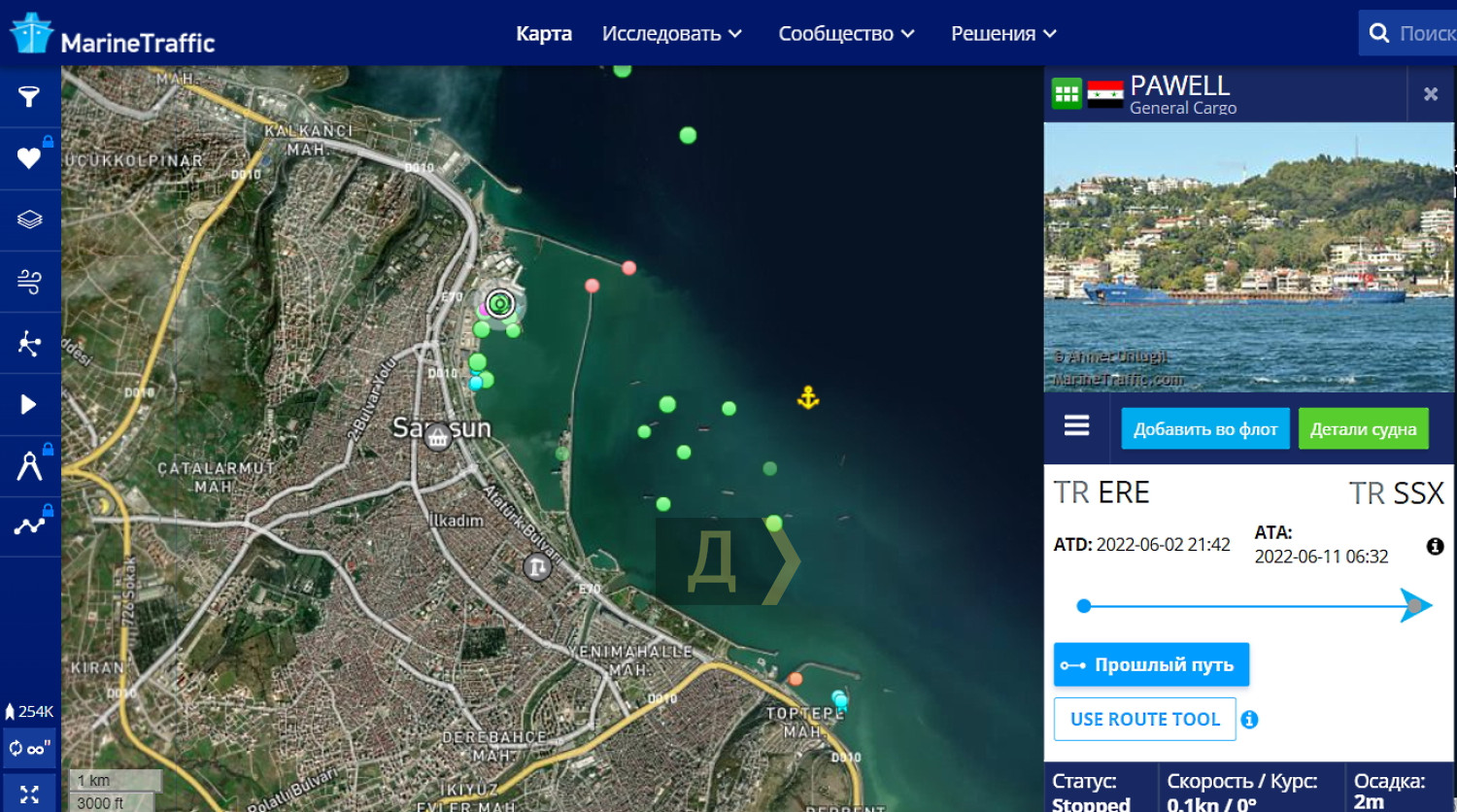Click the PAWELL vessel photo thumbnail
The height and width of the screenshot is (812, 1457).
click(x=1248, y=257)
